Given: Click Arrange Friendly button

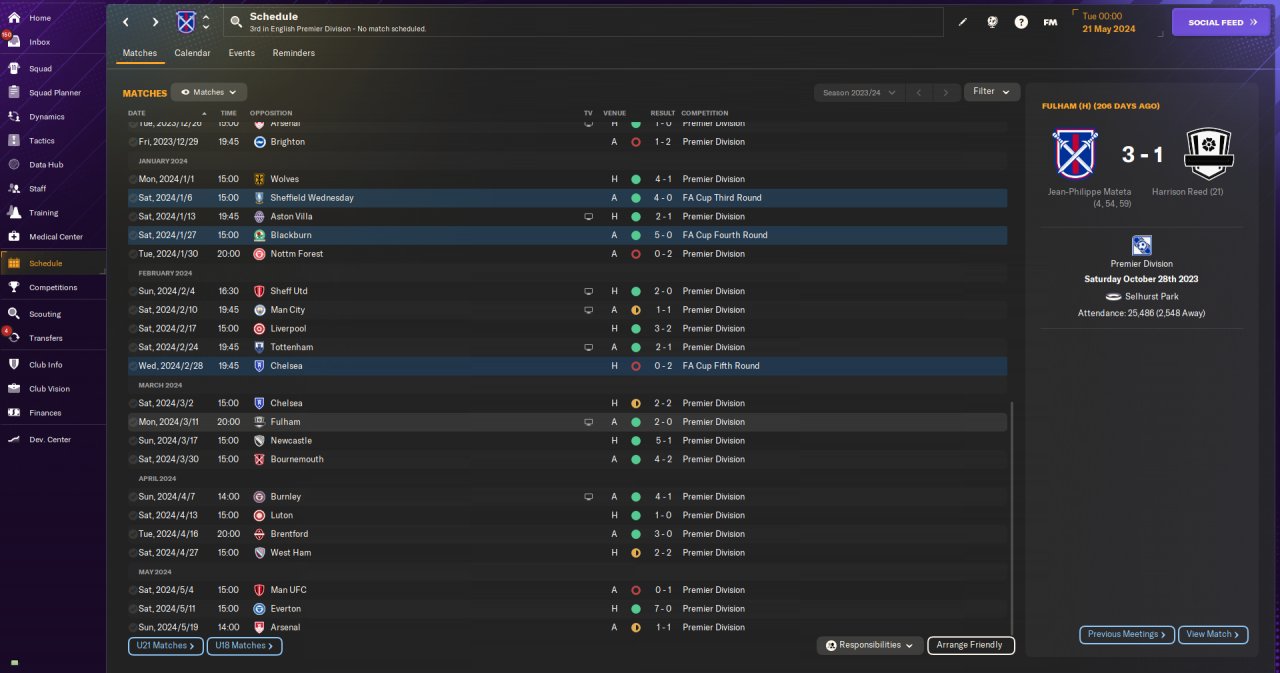Looking at the screenshot, I should click(970, 645).
